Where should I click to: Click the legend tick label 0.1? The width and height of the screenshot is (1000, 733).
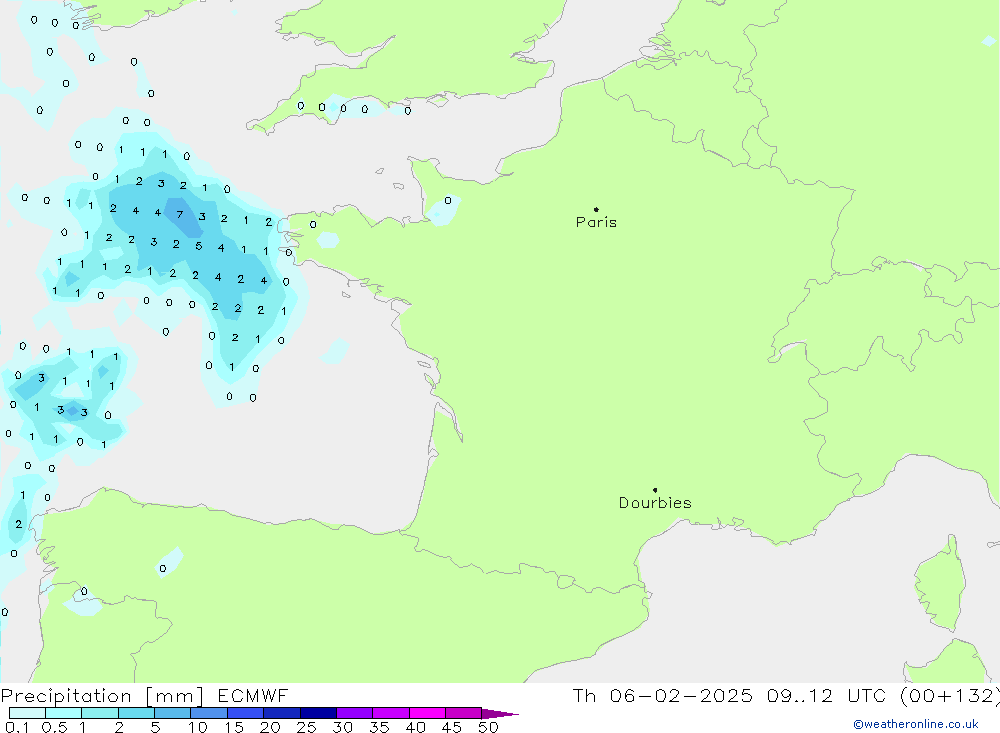point(17,727)
